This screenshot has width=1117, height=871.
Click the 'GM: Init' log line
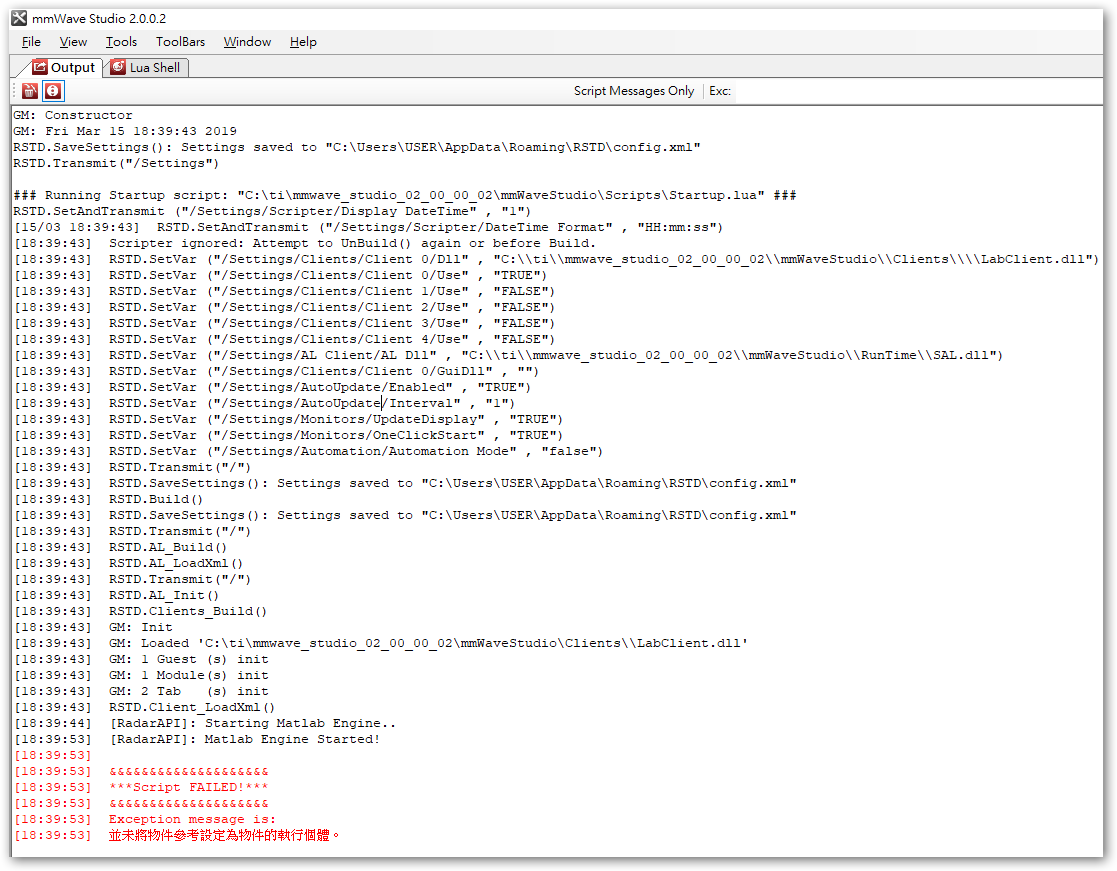(93, 627)
